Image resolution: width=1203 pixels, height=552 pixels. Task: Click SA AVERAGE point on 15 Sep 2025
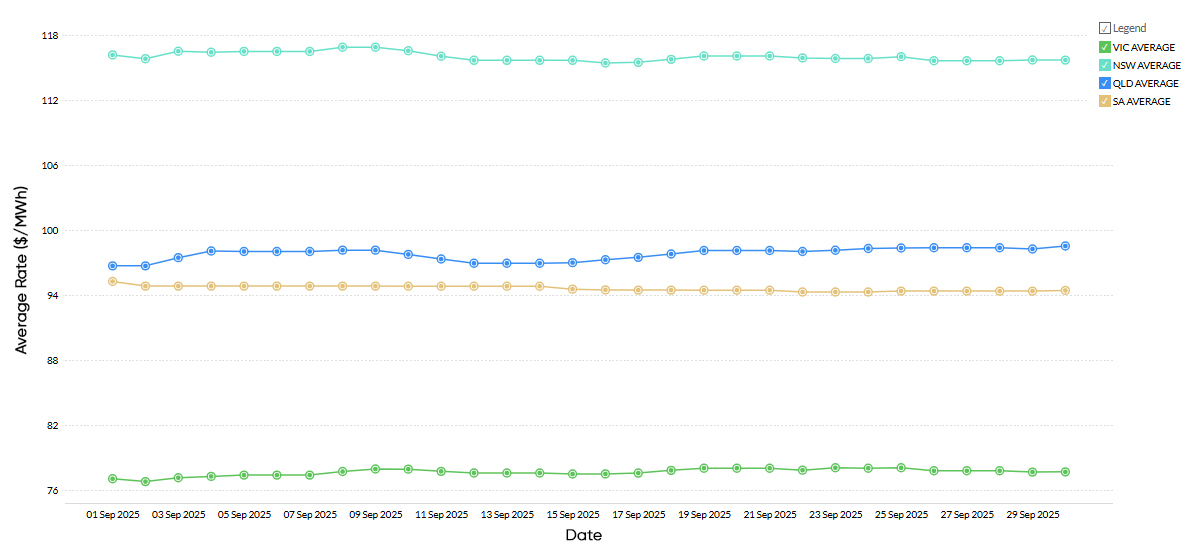(x=572, y=289)
